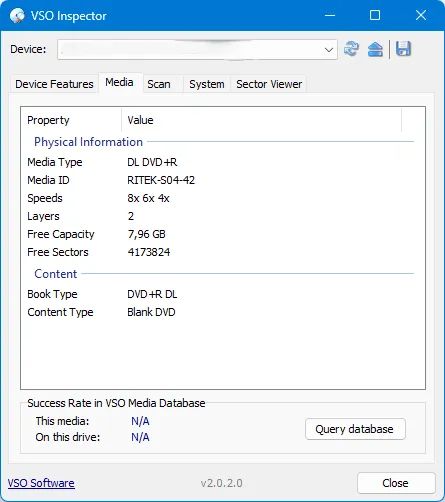445x502 pixels.
Task: Click the value DVD+R DL
Action: click(152, 294)
